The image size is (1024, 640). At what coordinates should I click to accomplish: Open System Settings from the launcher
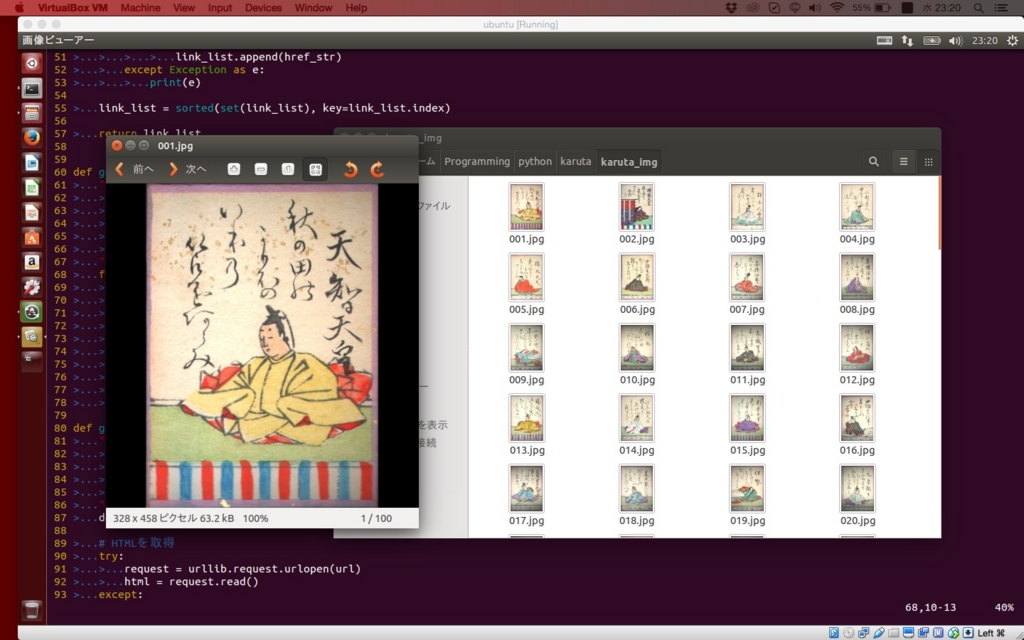32,287
